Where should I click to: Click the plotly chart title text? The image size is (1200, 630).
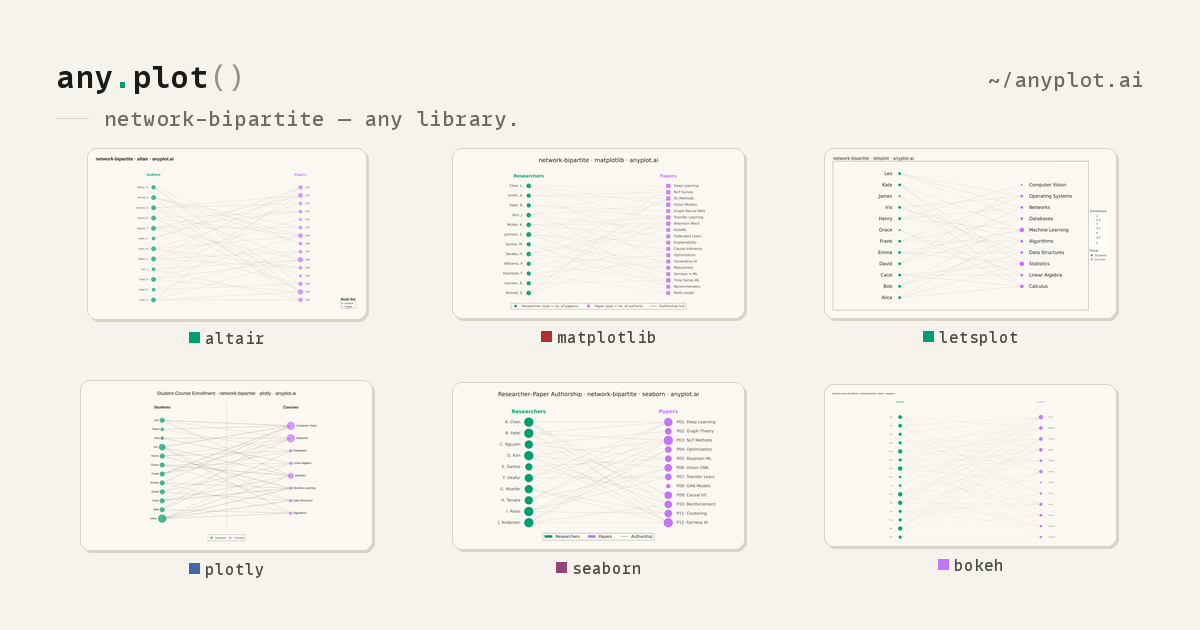pyautogui.click(x=226, y=393)
